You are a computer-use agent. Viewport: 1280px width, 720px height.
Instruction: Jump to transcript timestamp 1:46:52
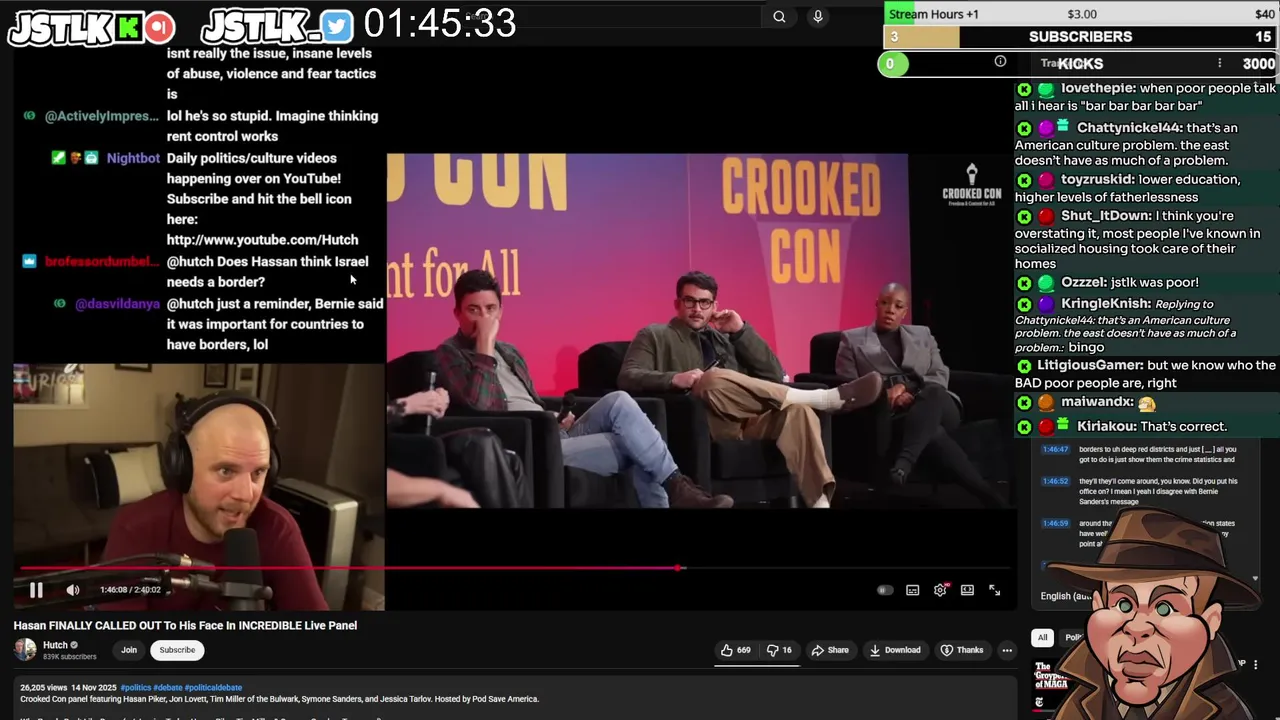click(x=1055, y=481)
